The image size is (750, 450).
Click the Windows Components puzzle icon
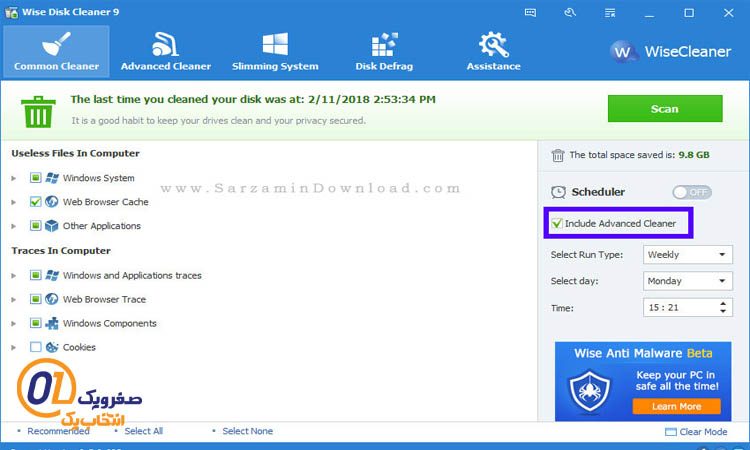click(x=52, y=323)
